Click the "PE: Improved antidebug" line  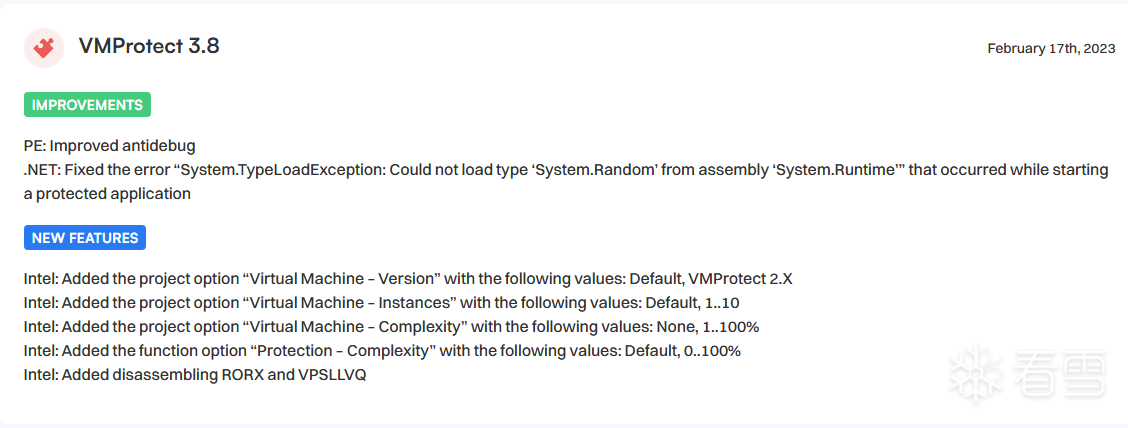[x=110, y=146]
